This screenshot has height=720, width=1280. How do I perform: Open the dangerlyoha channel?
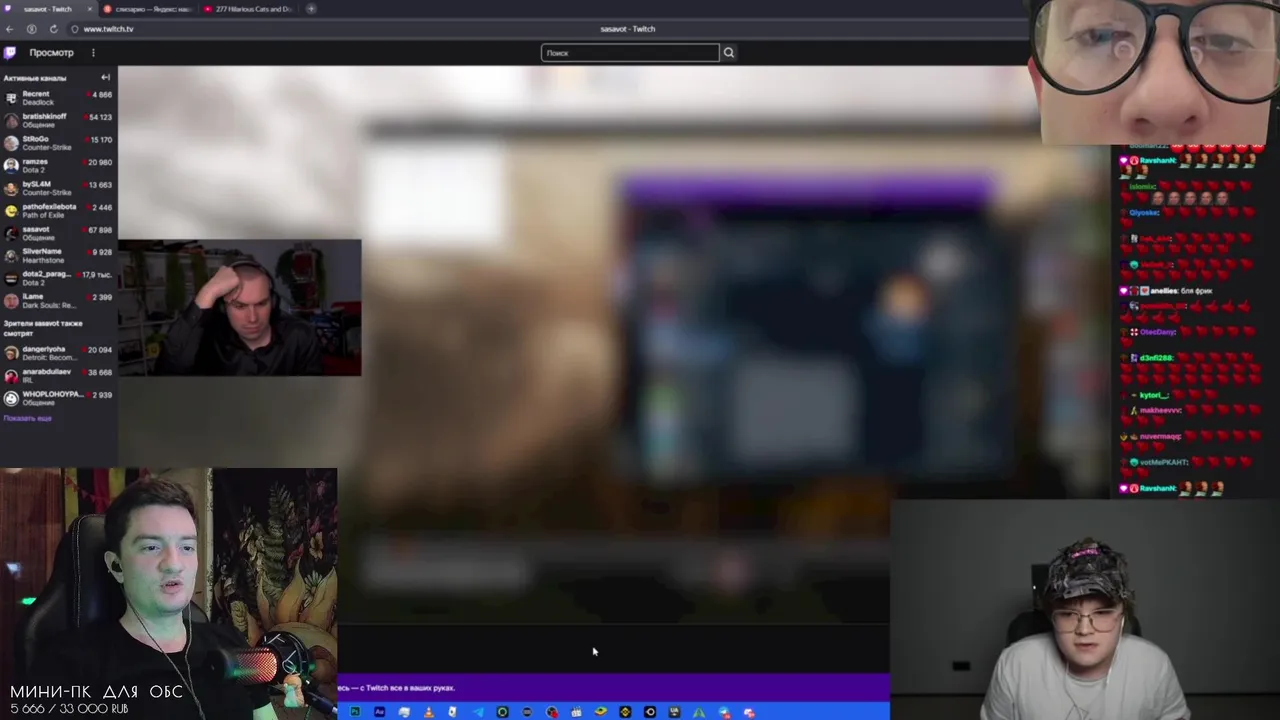(x=58, y=354)
